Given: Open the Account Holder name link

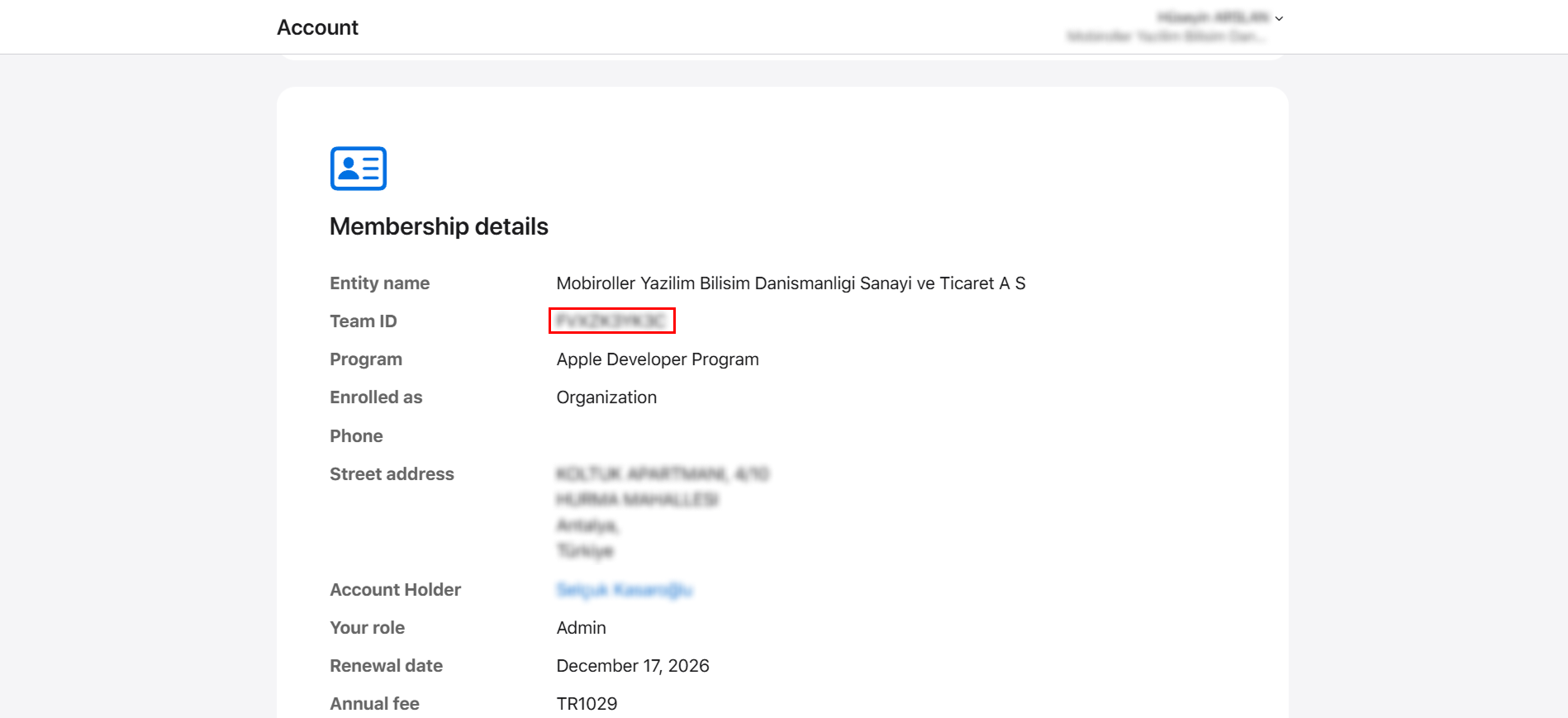Looking at the screenshot, I should pyautogui.click(x=624, y=590).
